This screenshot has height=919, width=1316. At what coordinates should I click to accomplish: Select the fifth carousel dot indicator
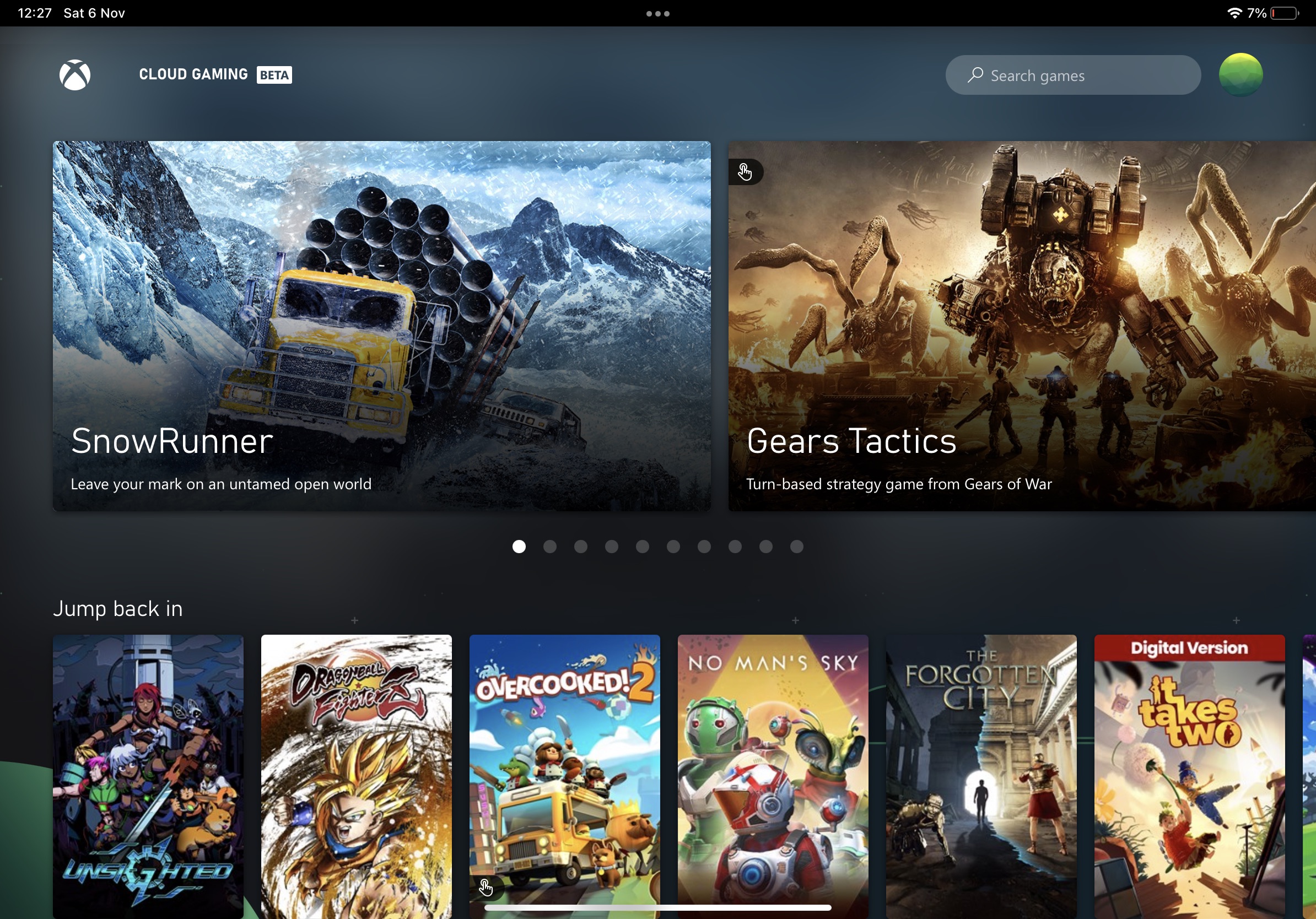coord(643,545)
